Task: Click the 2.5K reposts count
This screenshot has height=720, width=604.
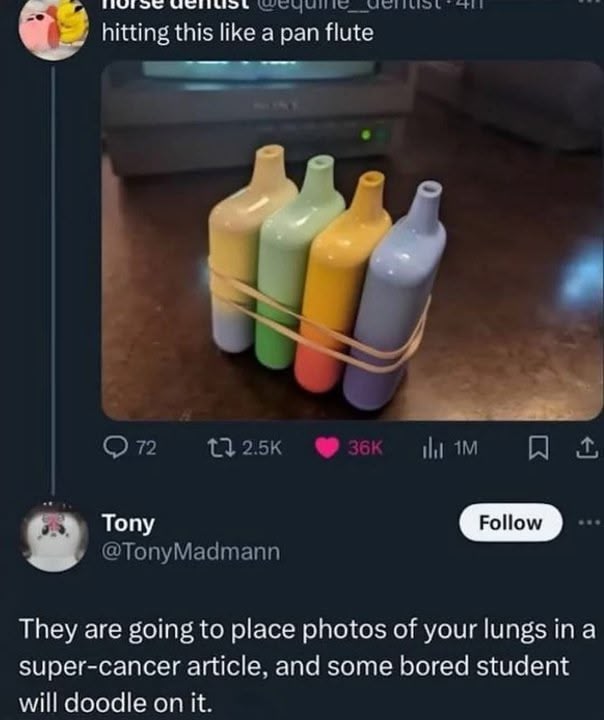Action: [263, 451]
